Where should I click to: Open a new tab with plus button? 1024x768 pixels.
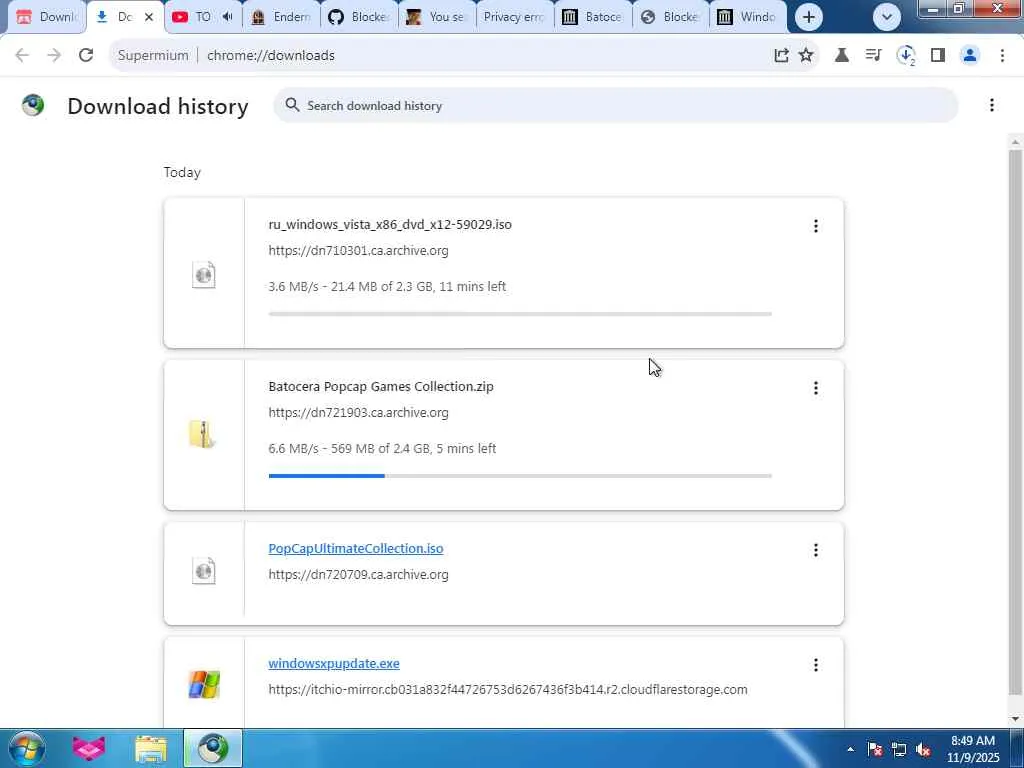(808, 17)
